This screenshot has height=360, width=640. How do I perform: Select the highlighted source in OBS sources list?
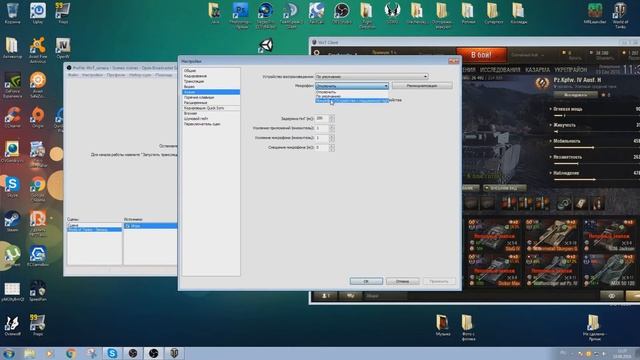click(x=151, y=226)
